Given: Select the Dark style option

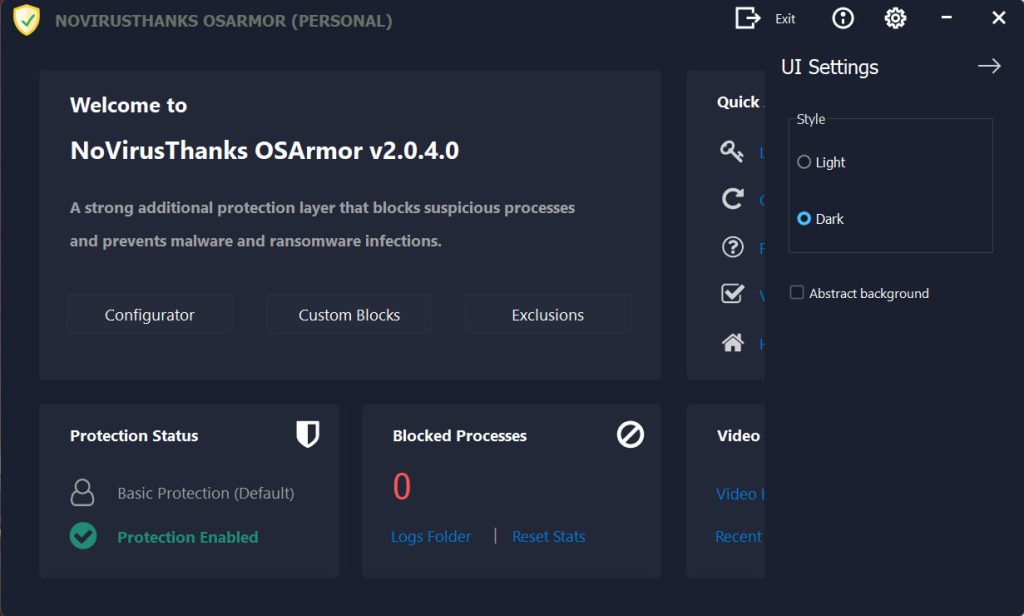Looking at the screenshot, I should coord(820,219).
